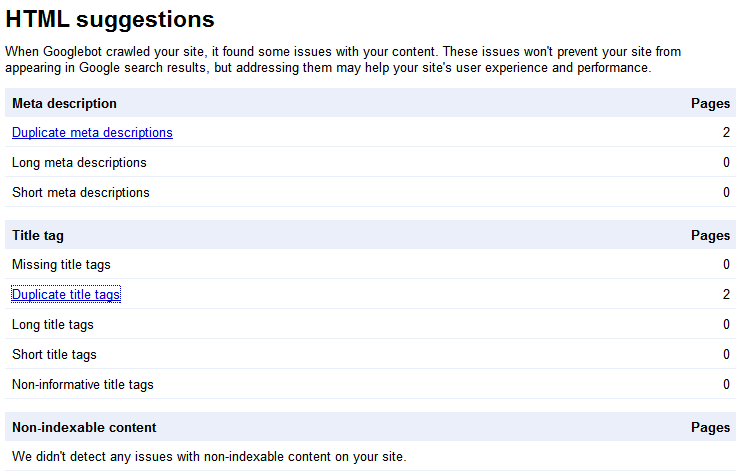Open the Duplicate meta descriptions link
This screenshot has height=471, width=740.
(92, 133)
